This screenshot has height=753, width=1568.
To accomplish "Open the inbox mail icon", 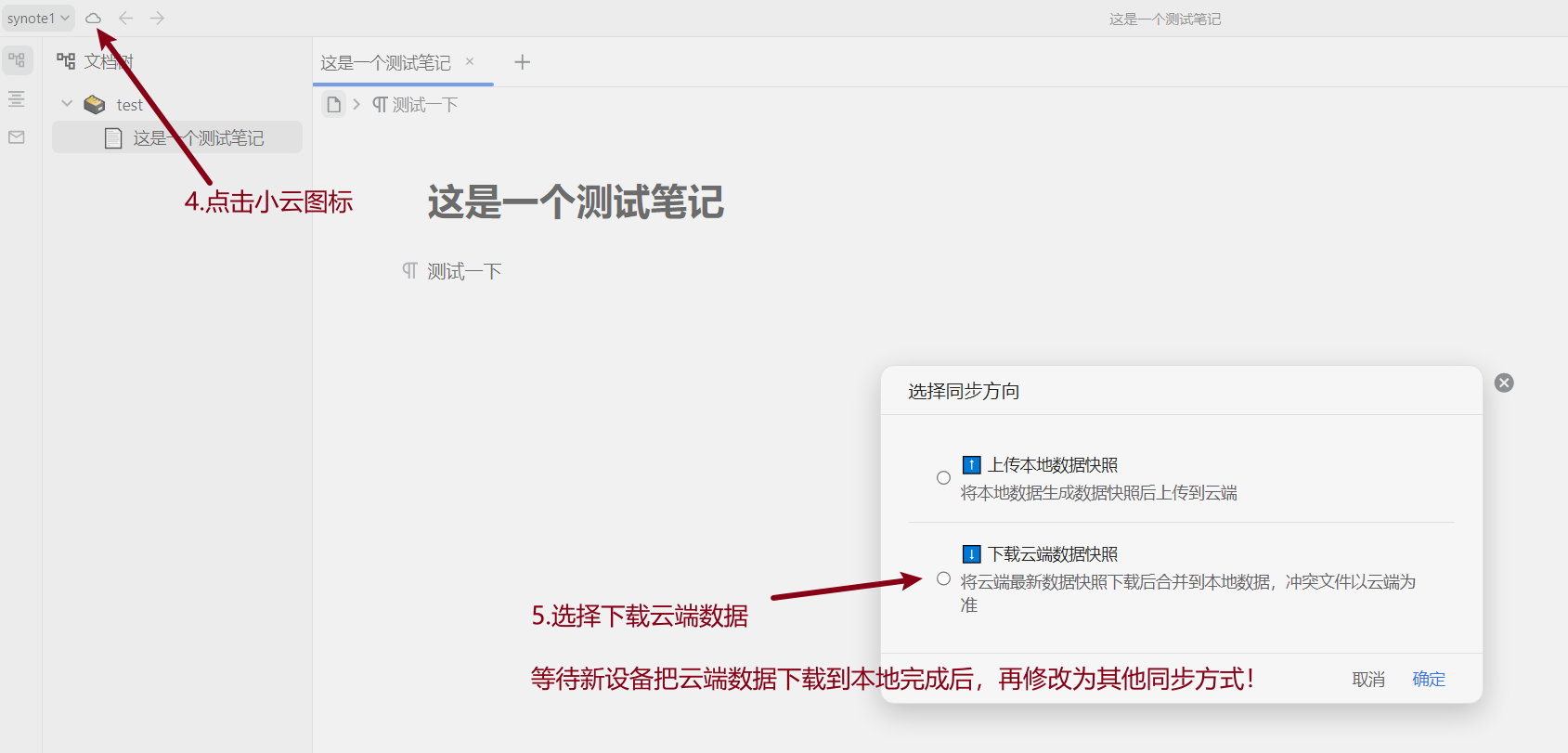I will pos(17,137).
